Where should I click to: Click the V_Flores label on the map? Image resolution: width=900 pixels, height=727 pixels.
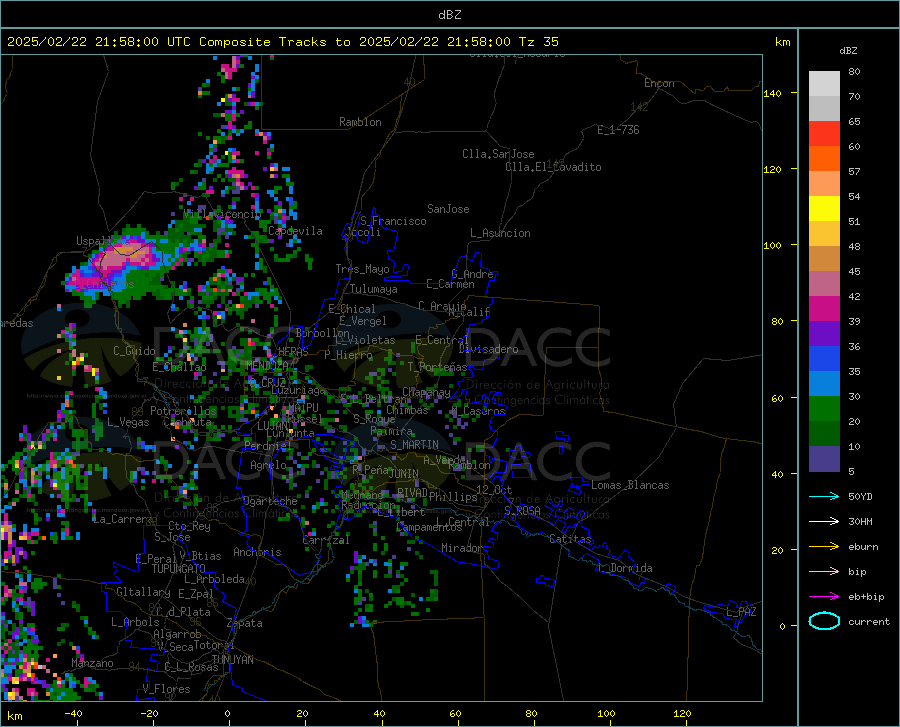pos(166,689)
